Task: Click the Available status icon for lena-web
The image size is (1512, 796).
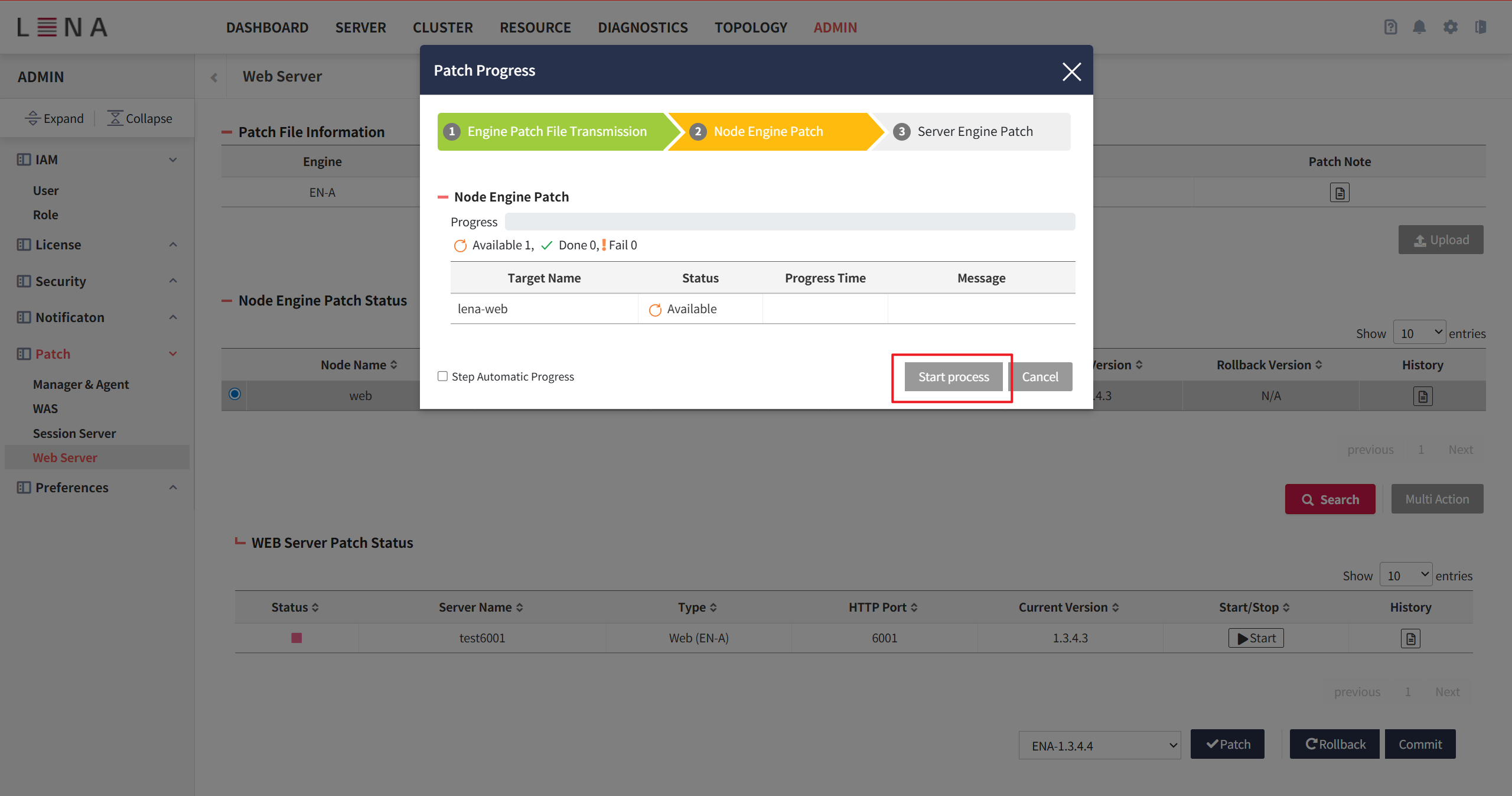Action: (x=655, y=310)
